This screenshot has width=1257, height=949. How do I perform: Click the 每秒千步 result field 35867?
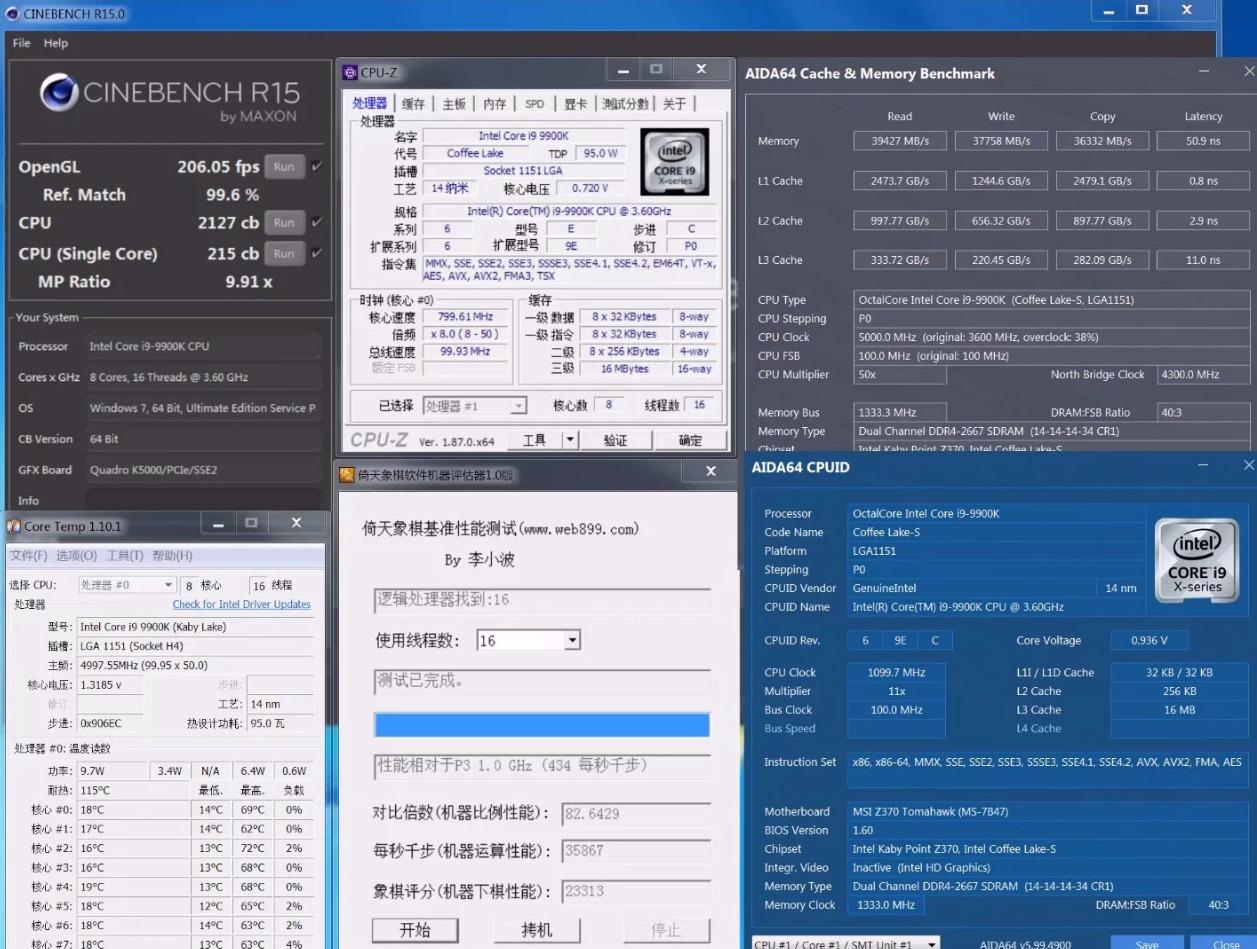click(x=636, y=851)
